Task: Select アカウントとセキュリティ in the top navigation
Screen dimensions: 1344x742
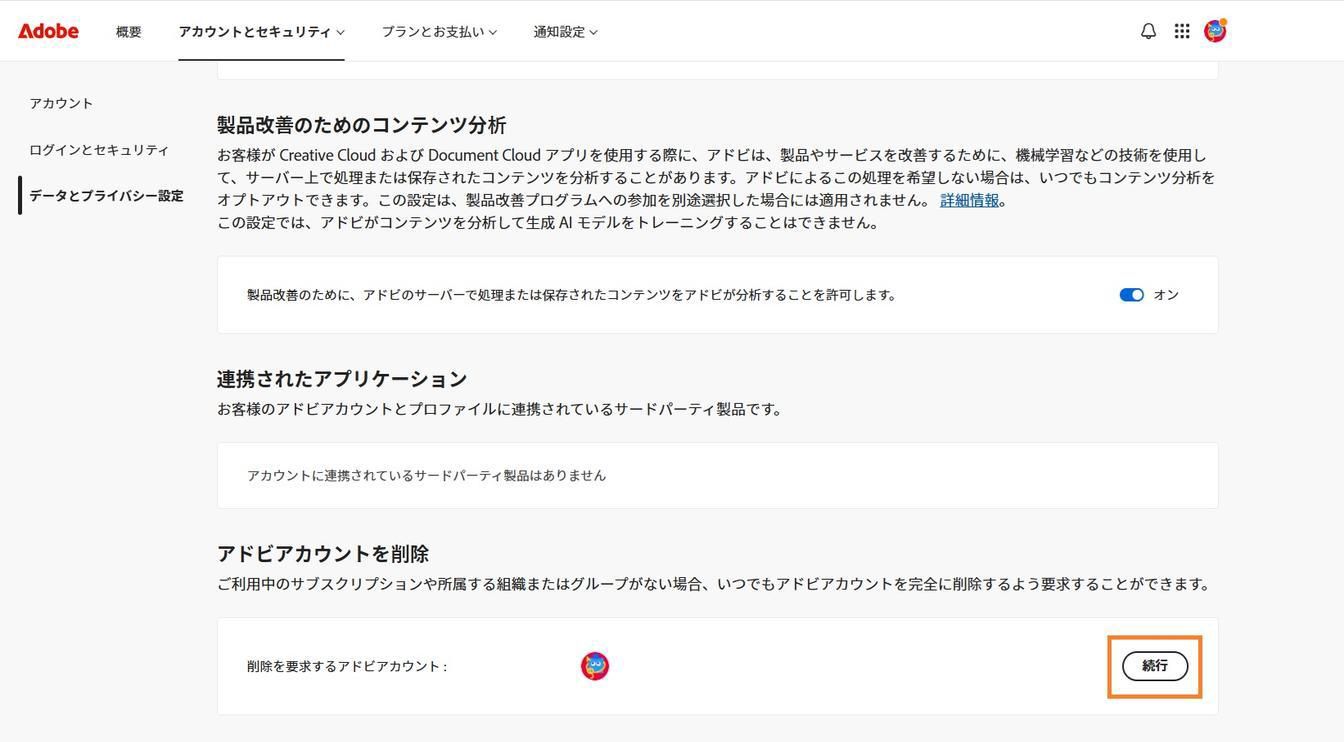Action: pyautogui.click(x=255, y=30)
